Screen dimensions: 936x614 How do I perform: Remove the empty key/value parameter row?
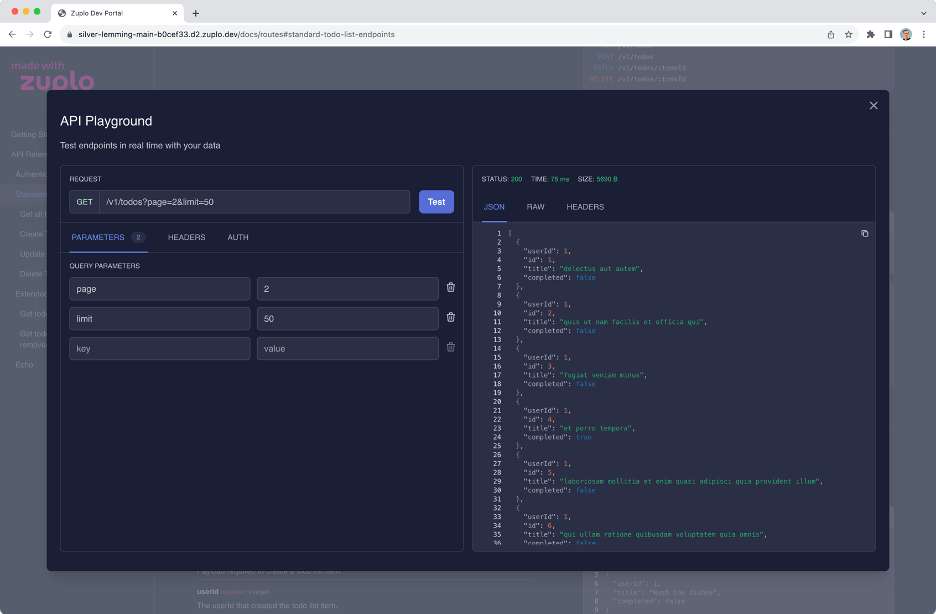click(x=451, y=347)
